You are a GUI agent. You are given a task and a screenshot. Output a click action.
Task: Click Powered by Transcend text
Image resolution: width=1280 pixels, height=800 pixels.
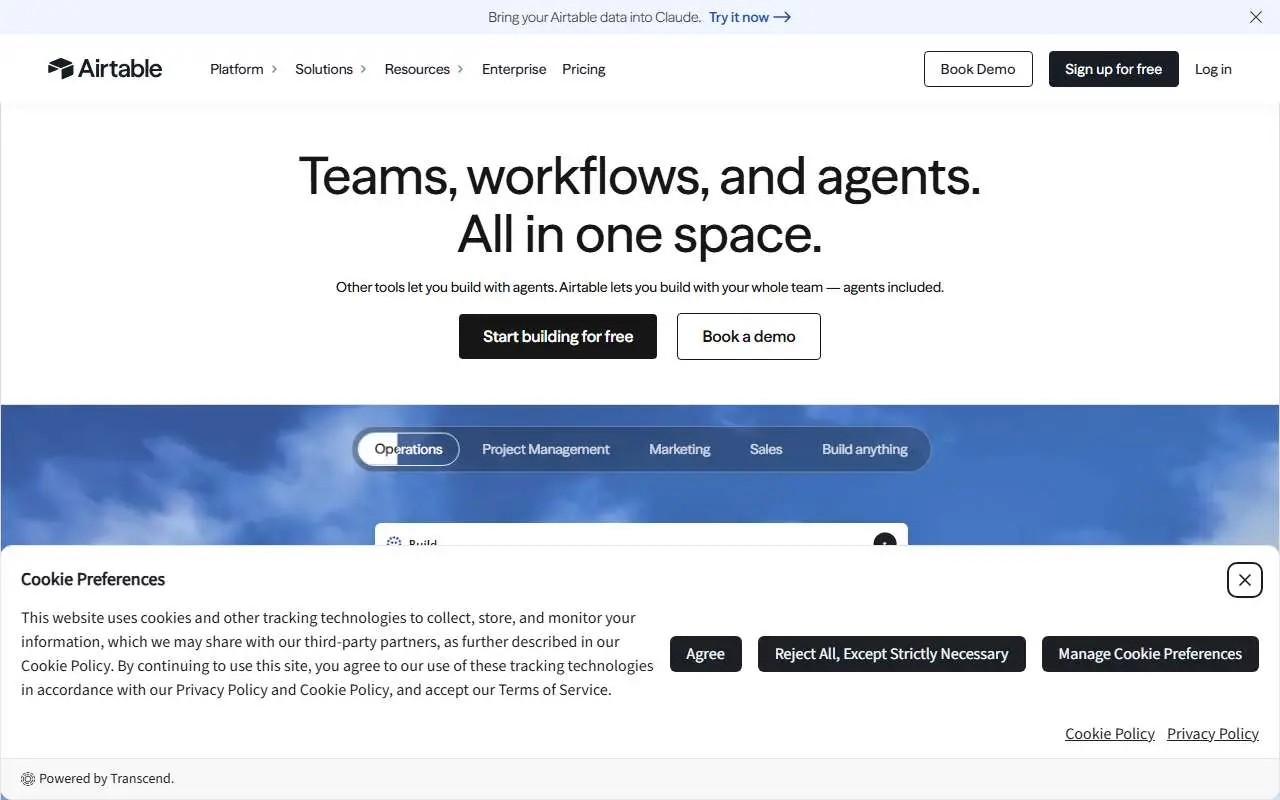coord(107,779)
